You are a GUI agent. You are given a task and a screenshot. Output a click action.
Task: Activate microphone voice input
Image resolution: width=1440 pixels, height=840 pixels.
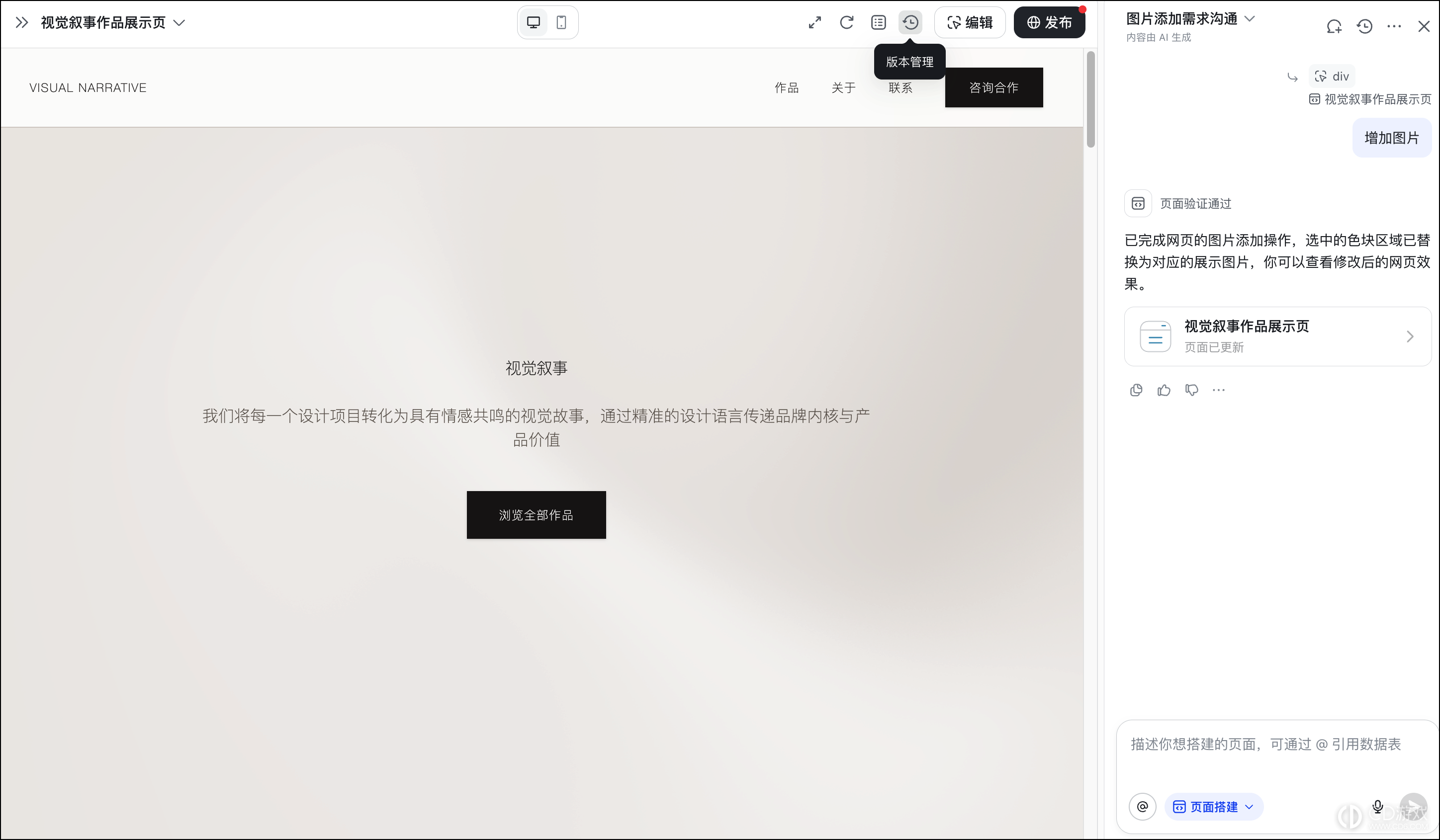pos(1378,807)
